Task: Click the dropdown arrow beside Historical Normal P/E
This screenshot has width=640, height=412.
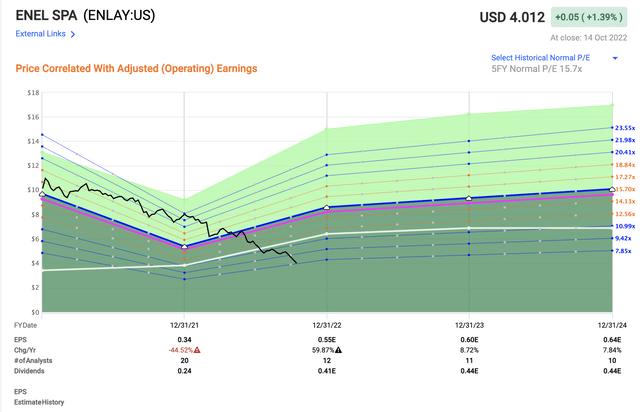Action: point(615,58)
